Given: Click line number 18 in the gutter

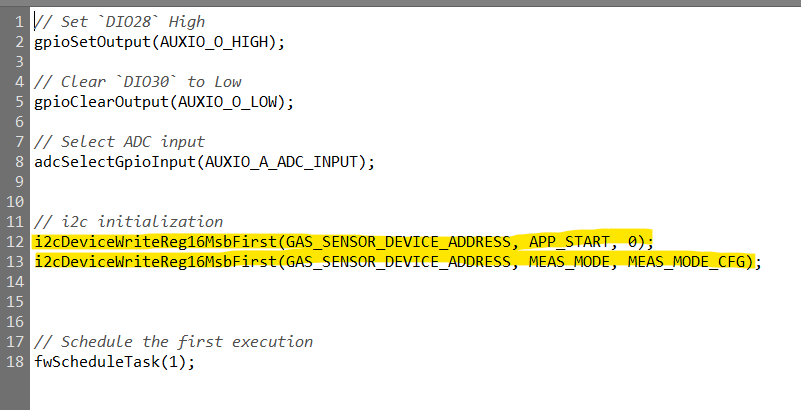Looking at the screenshot, I should pos(15,362).
